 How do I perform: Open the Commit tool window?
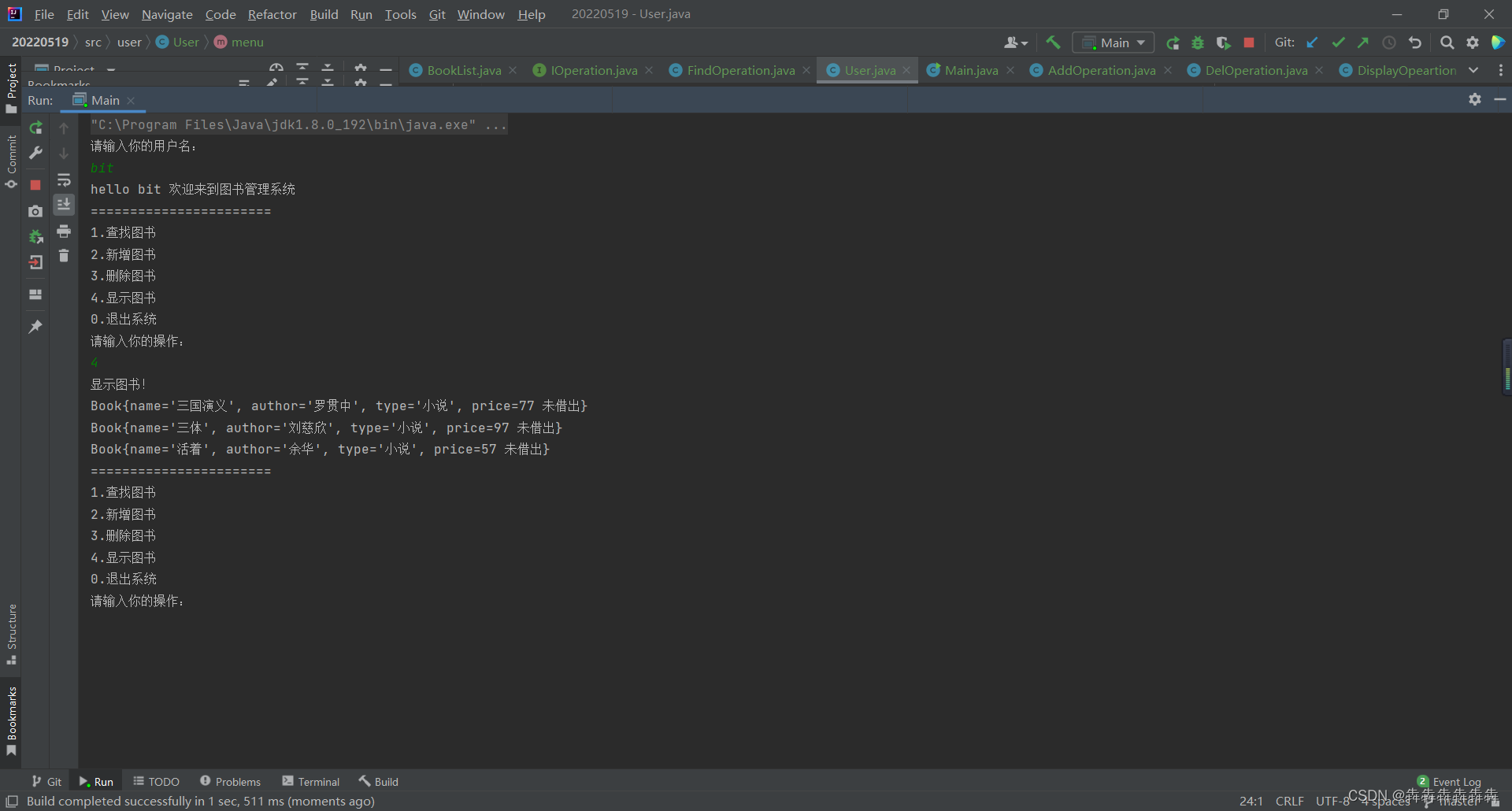(11, 161)
